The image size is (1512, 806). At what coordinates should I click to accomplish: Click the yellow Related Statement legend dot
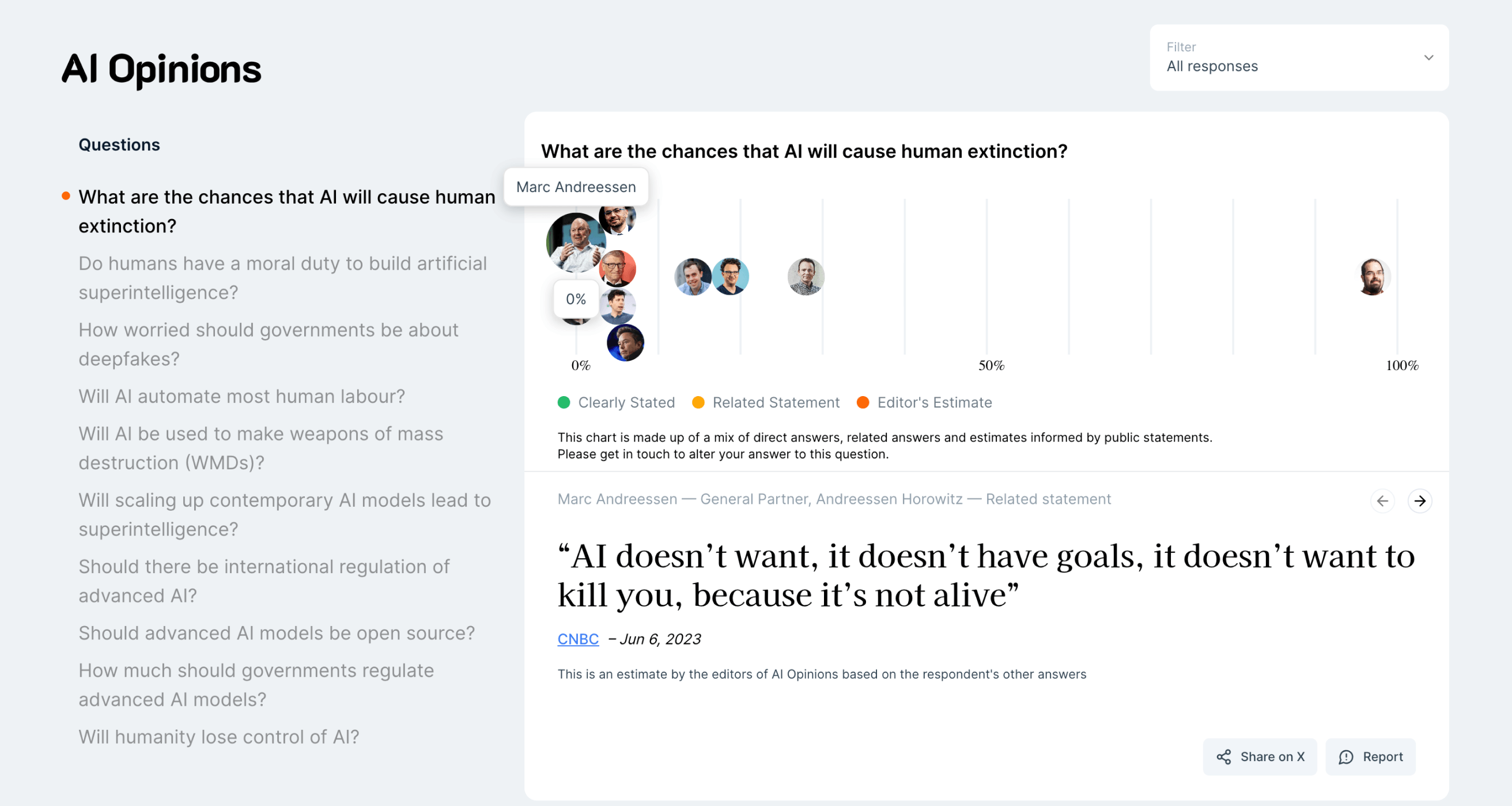(x=698, y=402)
